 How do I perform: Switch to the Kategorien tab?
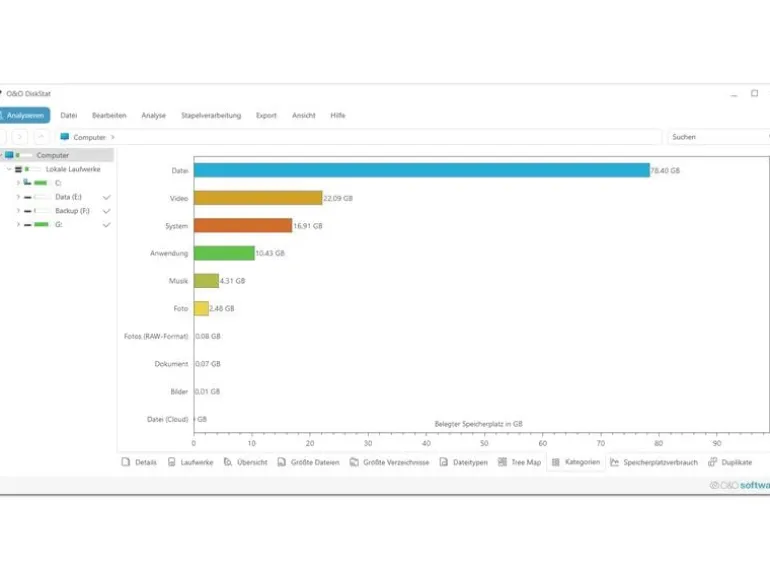576,462
